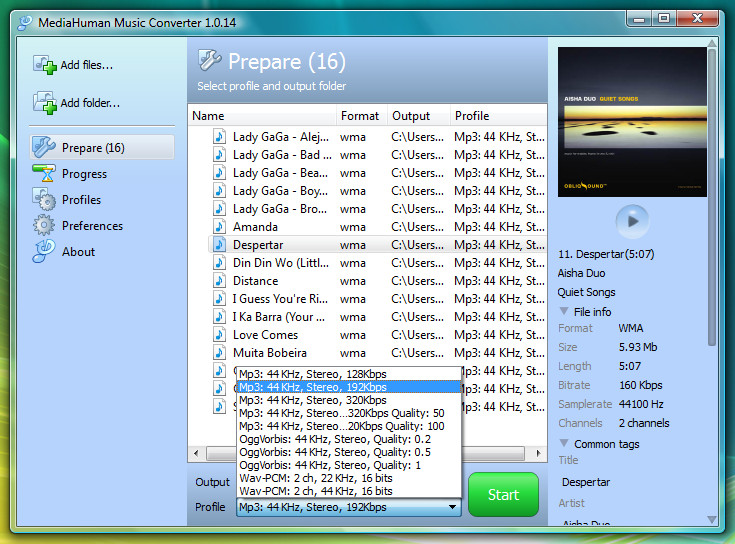Choose Wav-PCM: 2 ch, 44 KHz option
735x544 pixels.
(x=349, y=491)
